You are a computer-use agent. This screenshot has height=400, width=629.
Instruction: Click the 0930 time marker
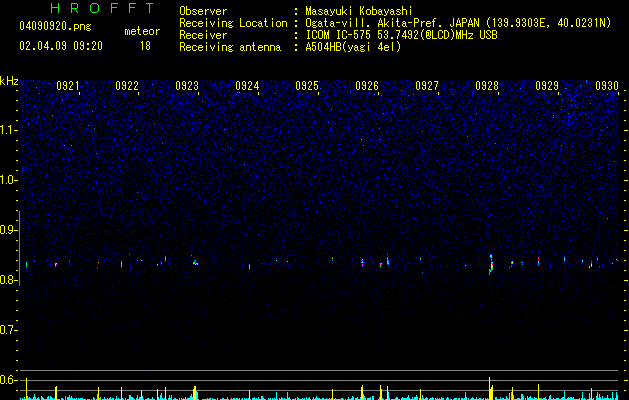(x=607, y=86)
